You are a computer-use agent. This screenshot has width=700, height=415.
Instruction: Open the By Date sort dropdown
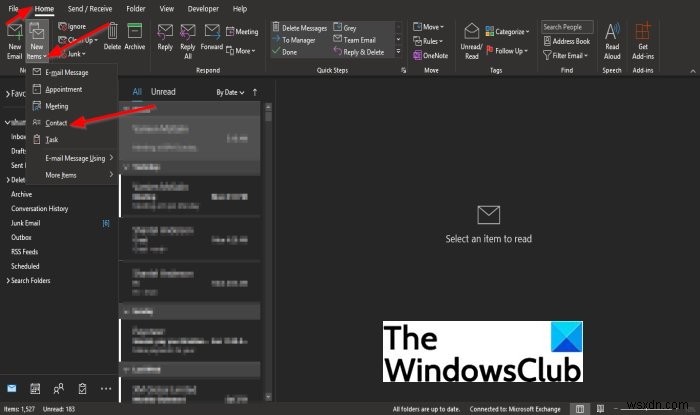pyautogui.click(x=230, y=92)
